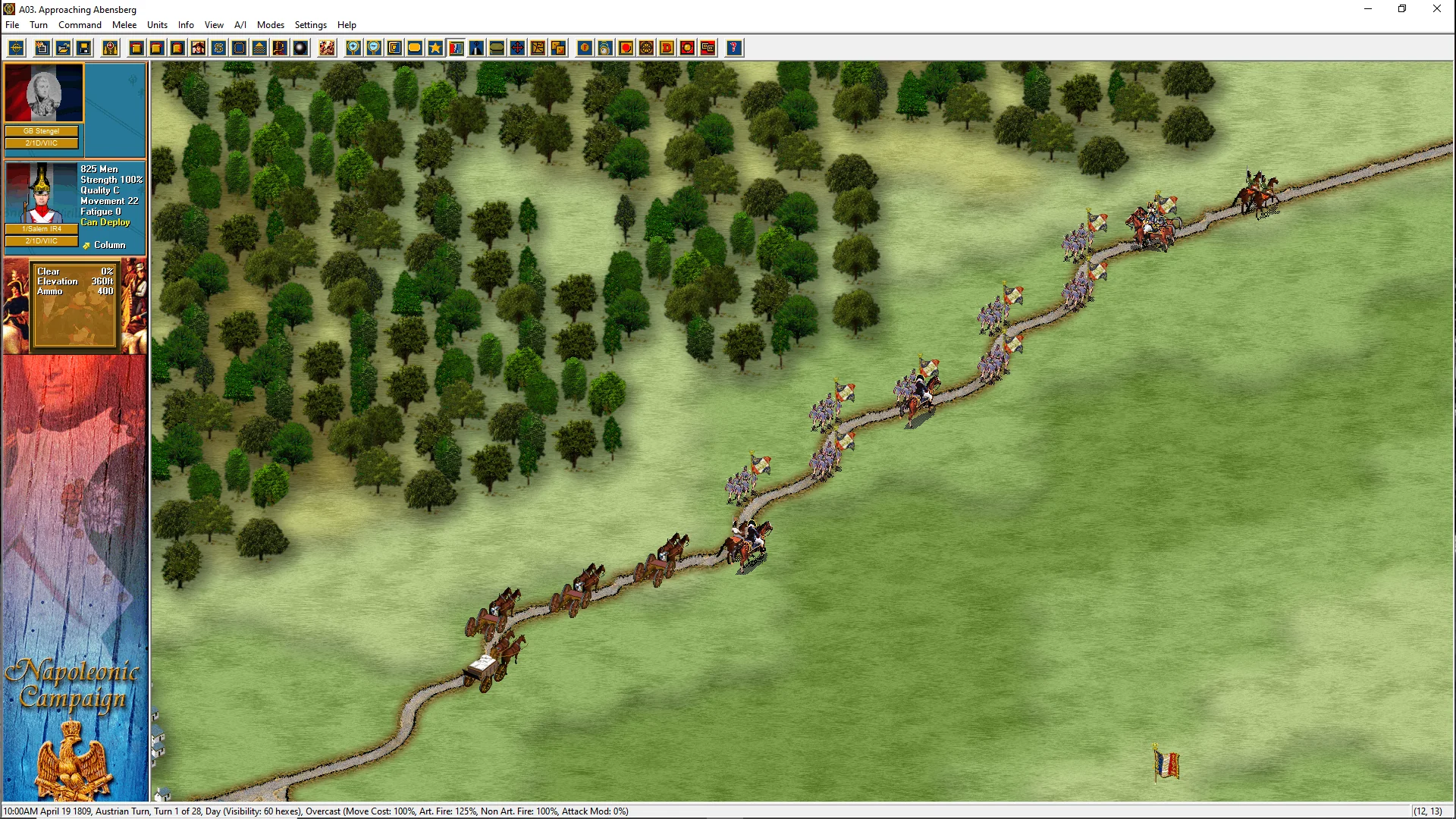Open the Melee menu
The width and height of the screenshot is (1456, 819).
(124, 25)
